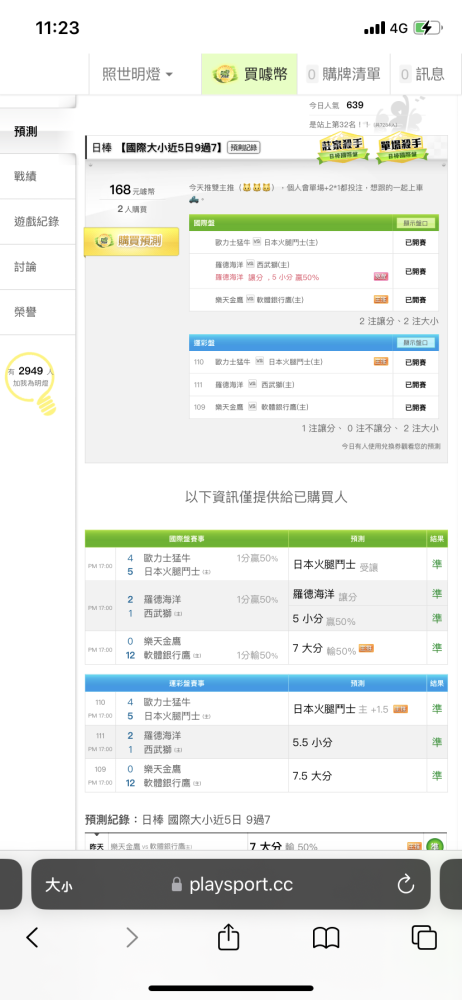Click the green 準 circle in 昨天 row

coord(435,846)
